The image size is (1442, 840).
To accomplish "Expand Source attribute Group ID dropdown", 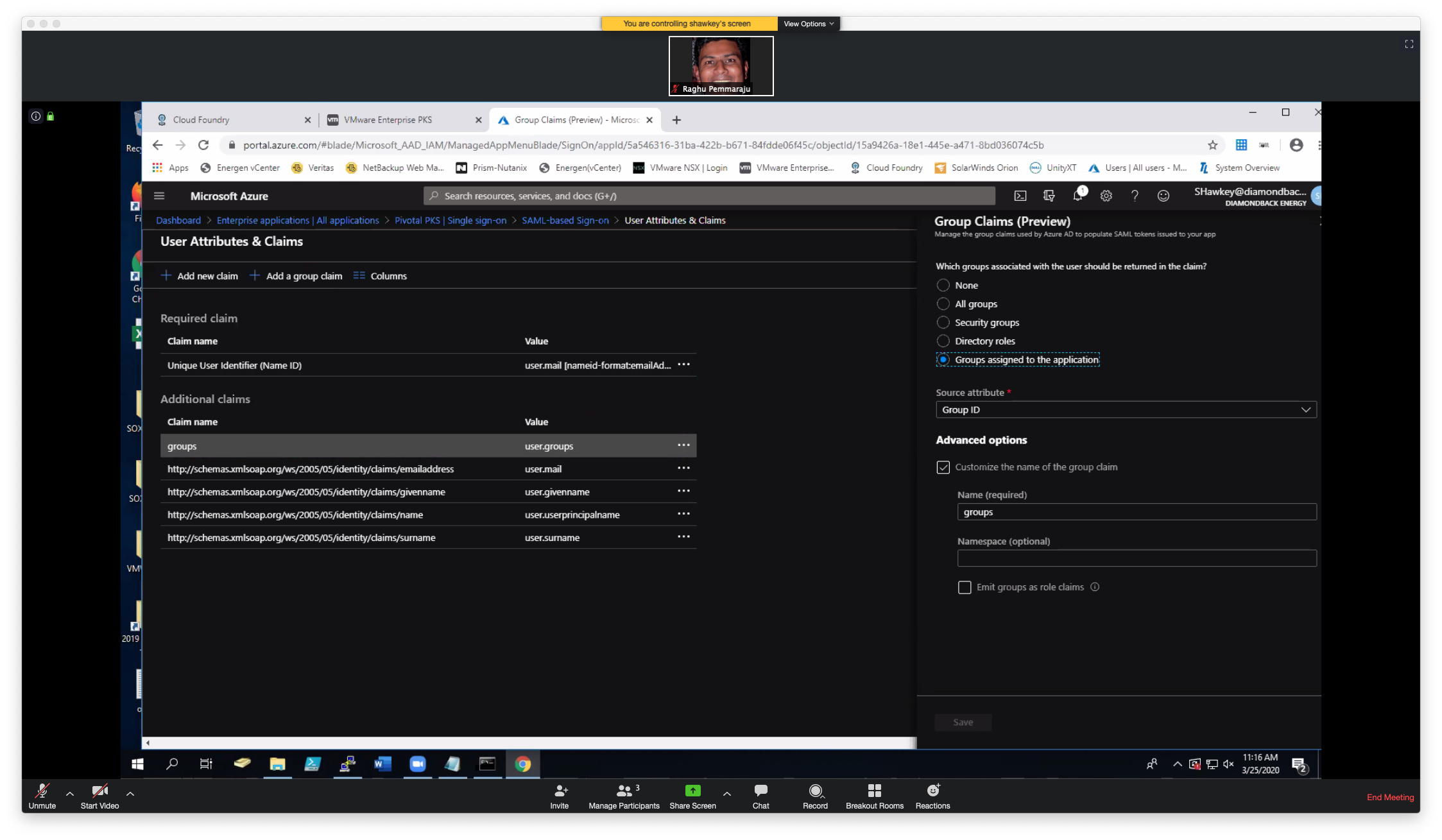I will tap(1126, 410).
